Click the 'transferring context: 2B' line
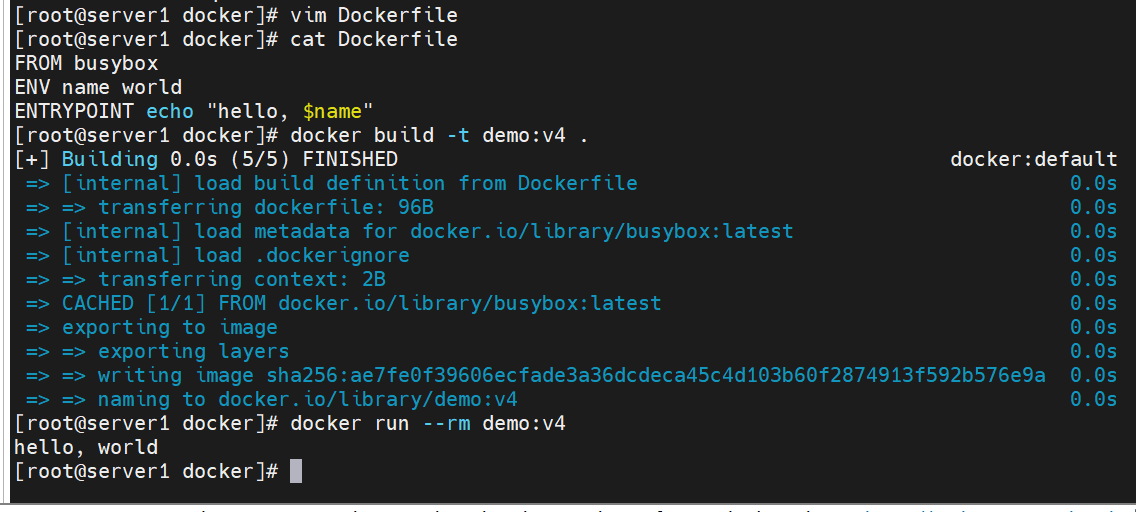This screenshot has width=1136, height=512. coord(242,279)
